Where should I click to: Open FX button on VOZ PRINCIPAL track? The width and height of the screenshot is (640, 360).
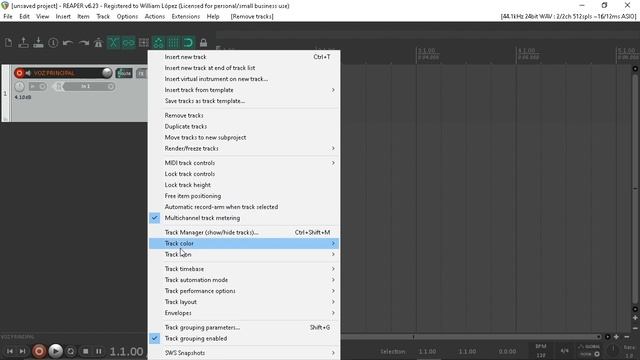(x=141, y=73)
